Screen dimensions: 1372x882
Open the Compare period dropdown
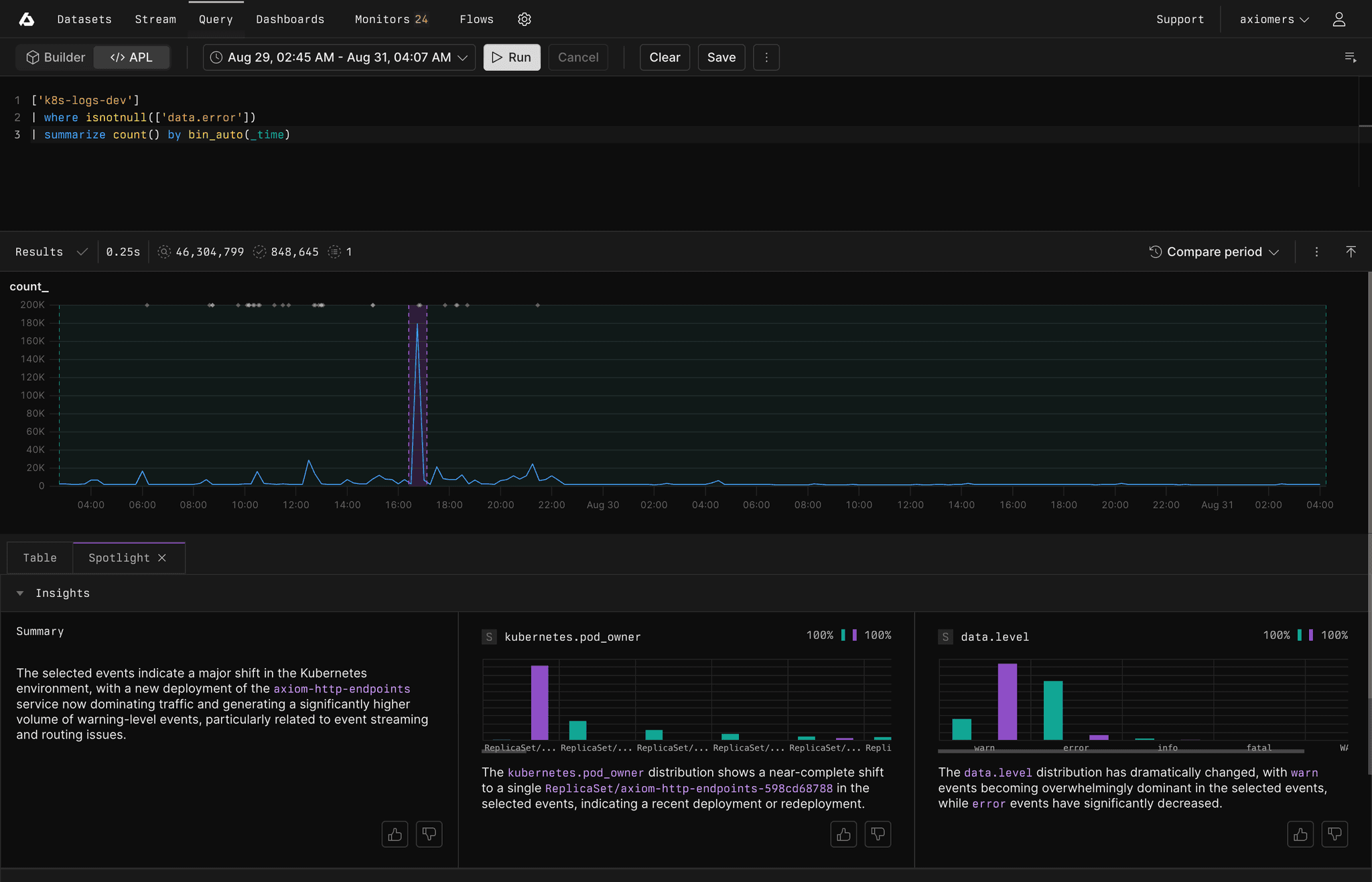click(1215, 251)
